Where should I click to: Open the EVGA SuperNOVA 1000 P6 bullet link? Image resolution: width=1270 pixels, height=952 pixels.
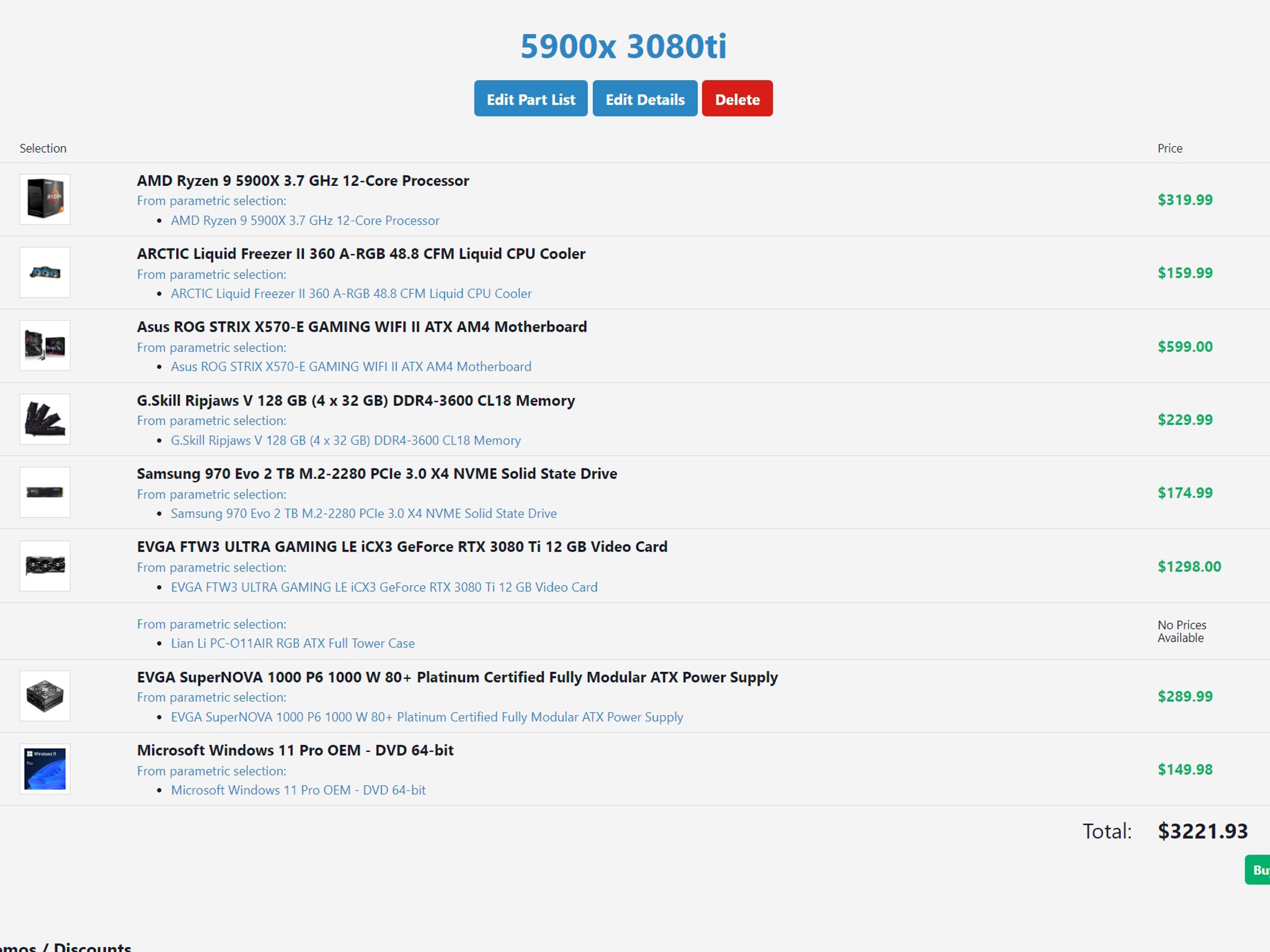[427, 716]
